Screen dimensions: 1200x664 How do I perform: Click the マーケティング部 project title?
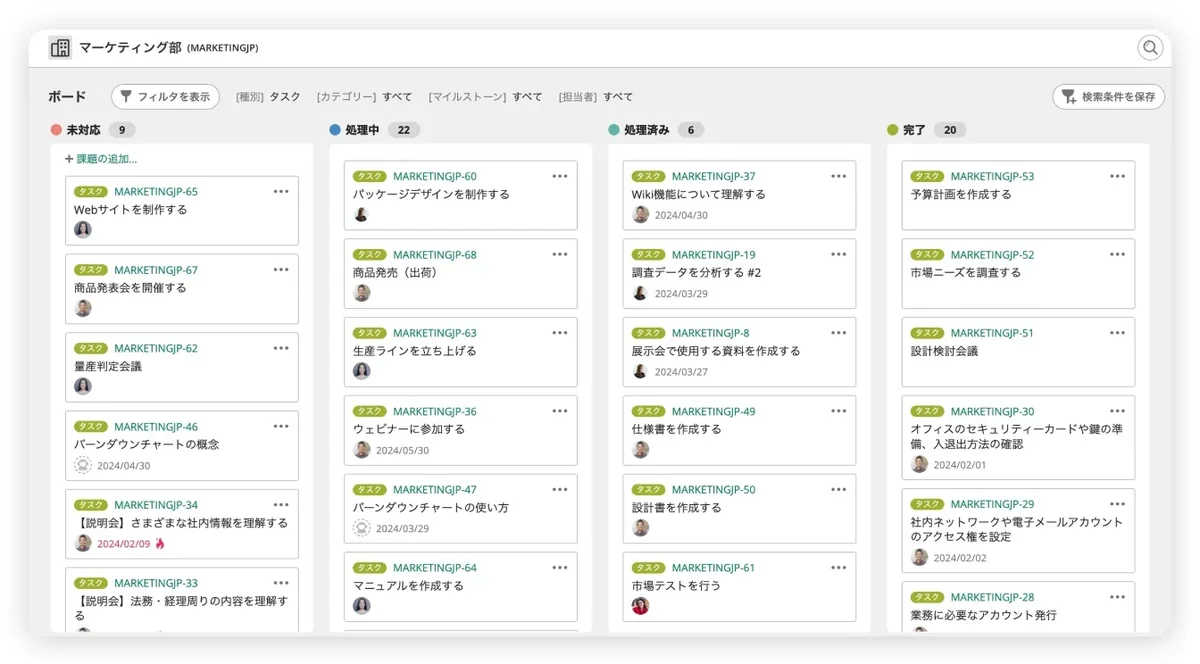[x=130, y=47]
